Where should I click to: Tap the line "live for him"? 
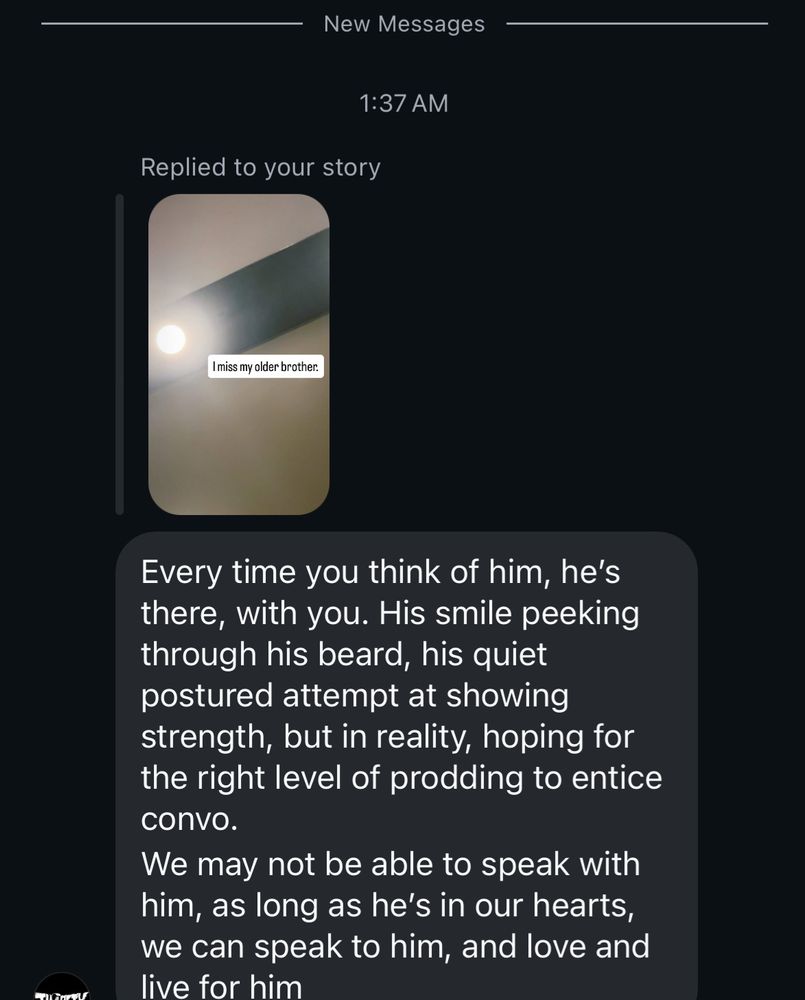221,986
